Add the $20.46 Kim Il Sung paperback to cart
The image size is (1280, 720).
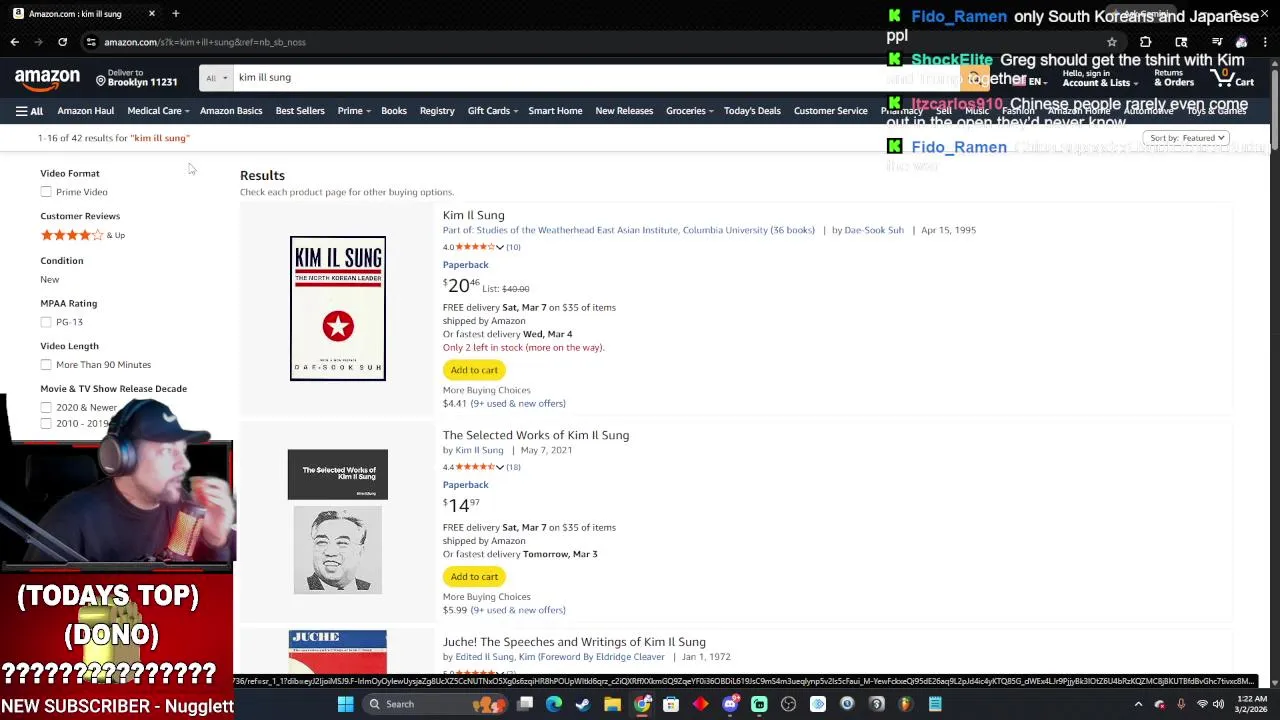click(x=474, y=370)
